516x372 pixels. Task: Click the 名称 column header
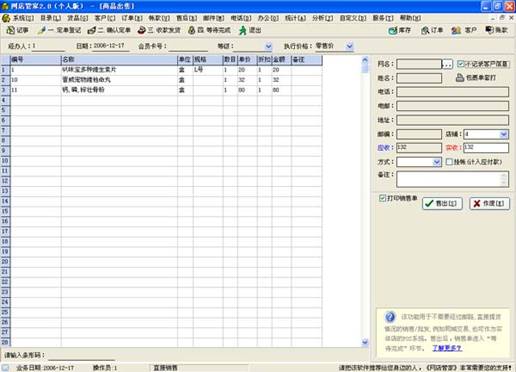pos(119,60)
